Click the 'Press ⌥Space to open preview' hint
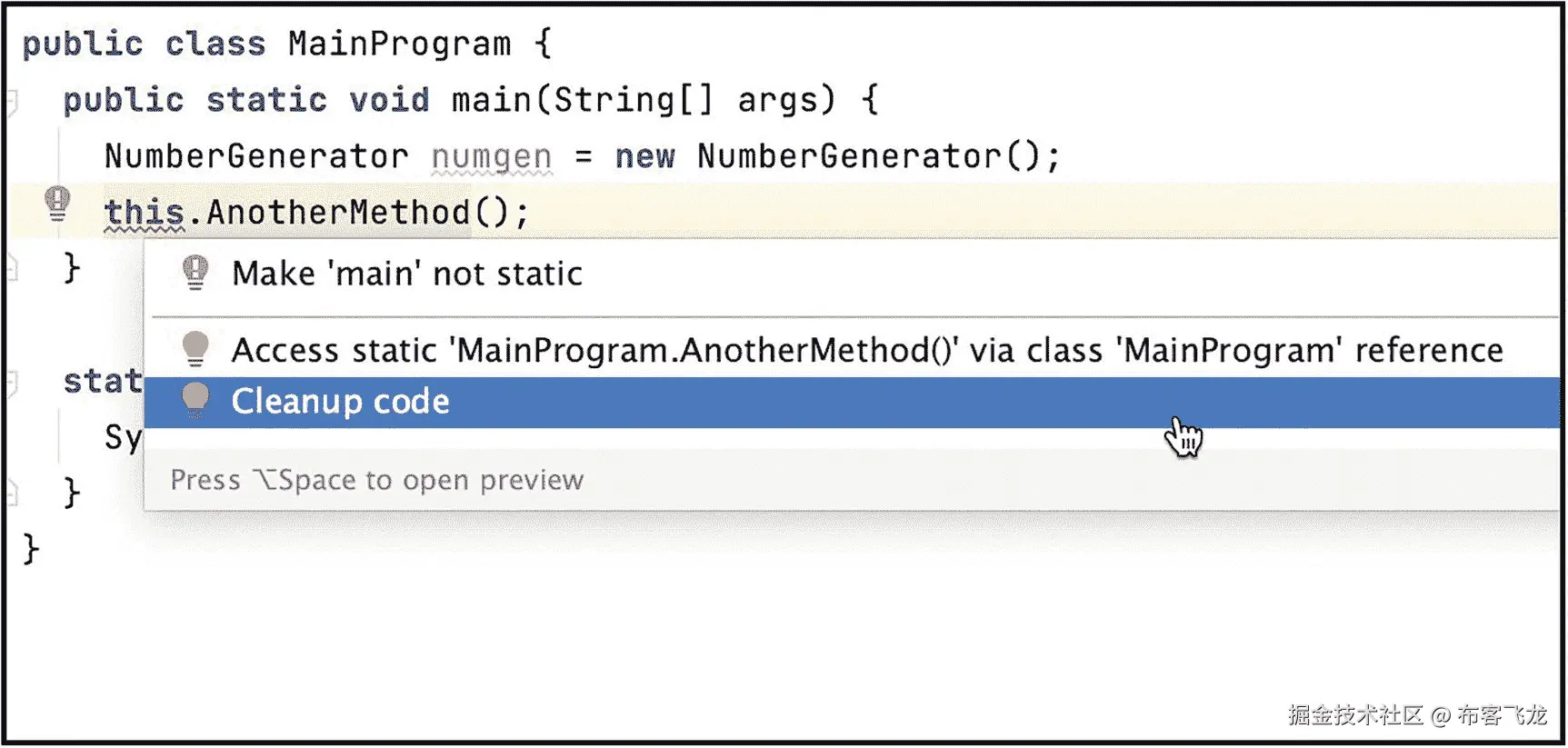This screenshot has height=748, width=1568. pyautogui.click(x=376, y=480)
